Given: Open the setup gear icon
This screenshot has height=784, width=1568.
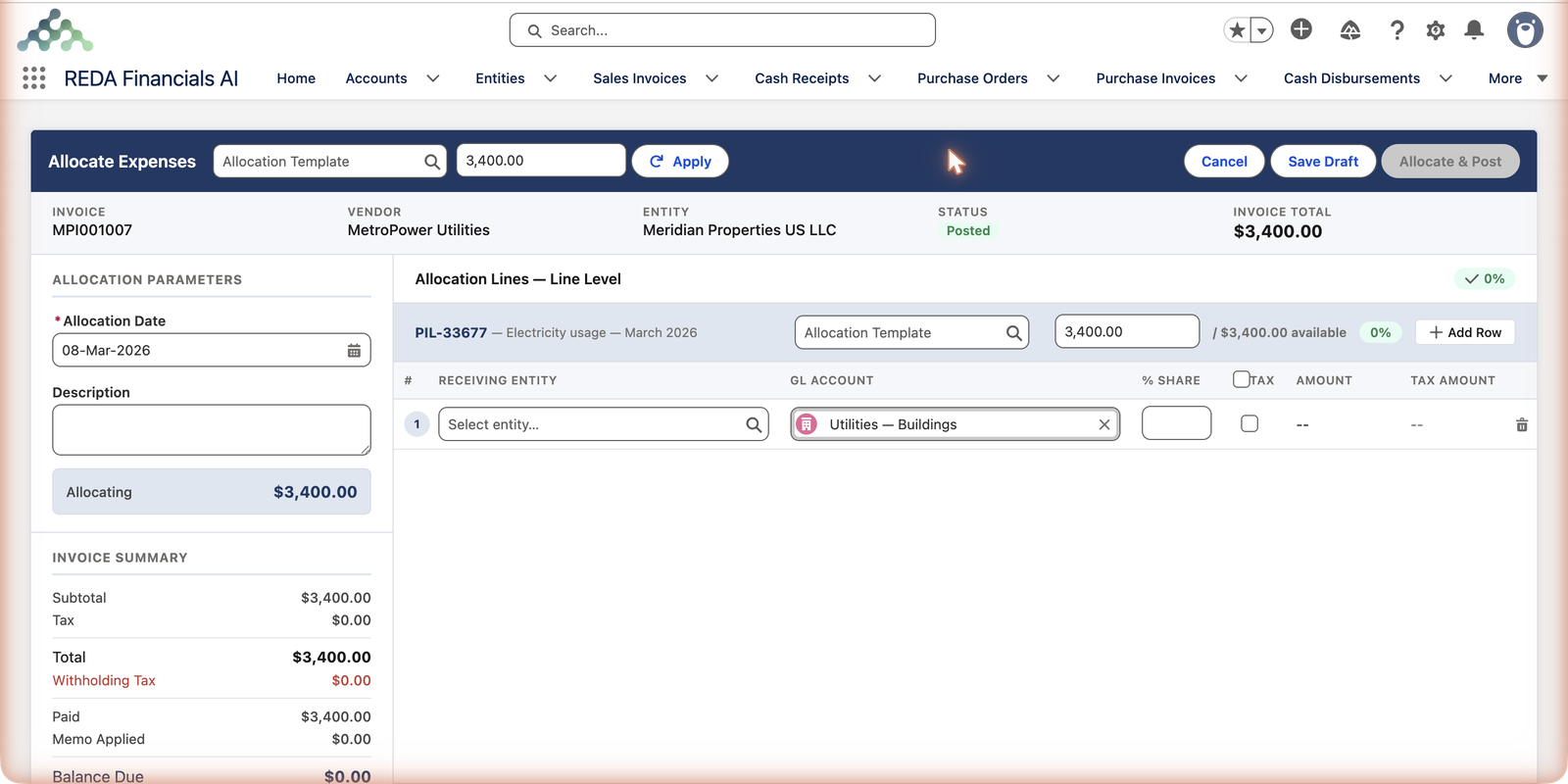Looking at the screenshot, I should pos(1436,30).
